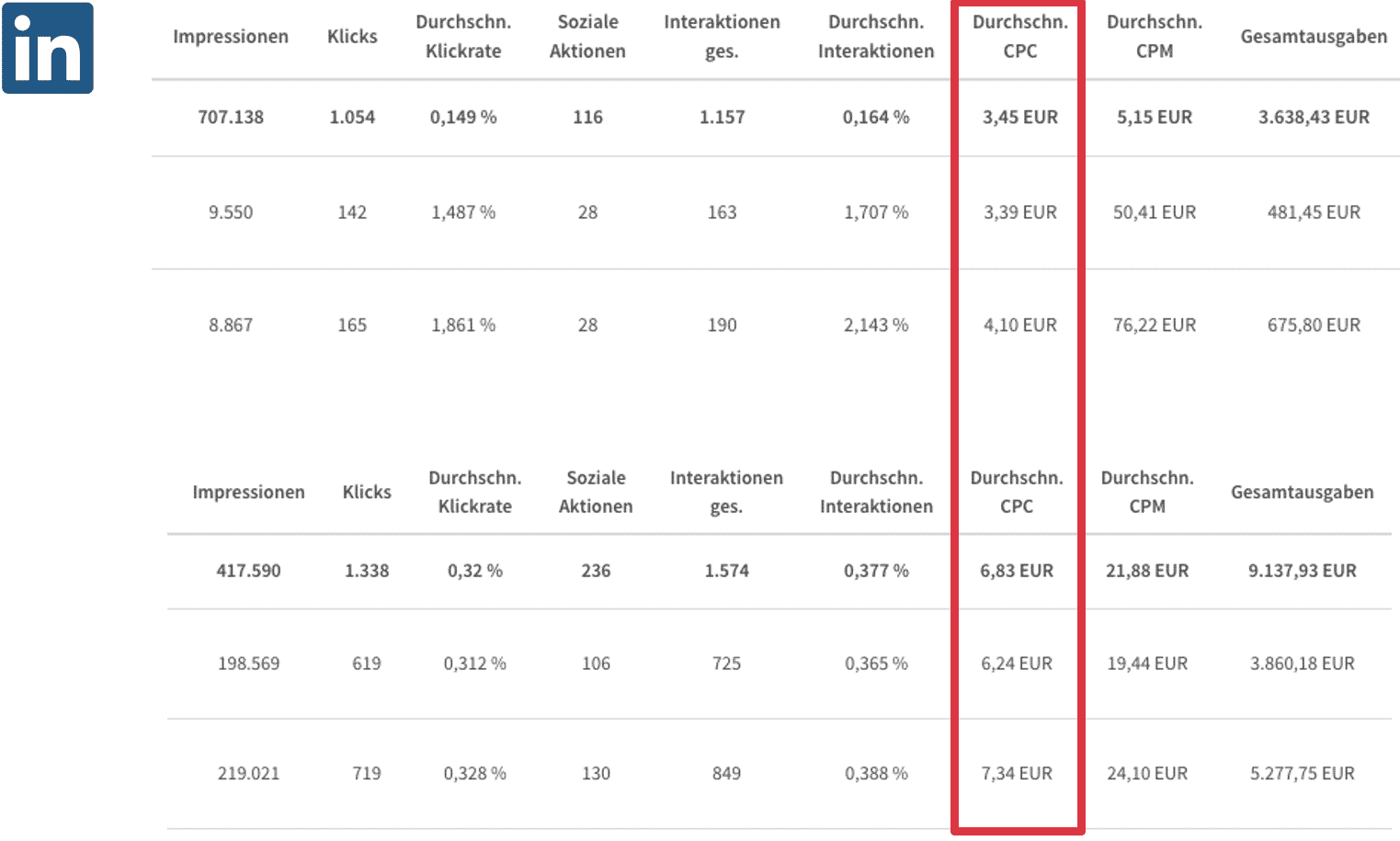Click the 1,861 % click rate value
The width and height of the screenshot is (1400, 841).
coord(463,325)
